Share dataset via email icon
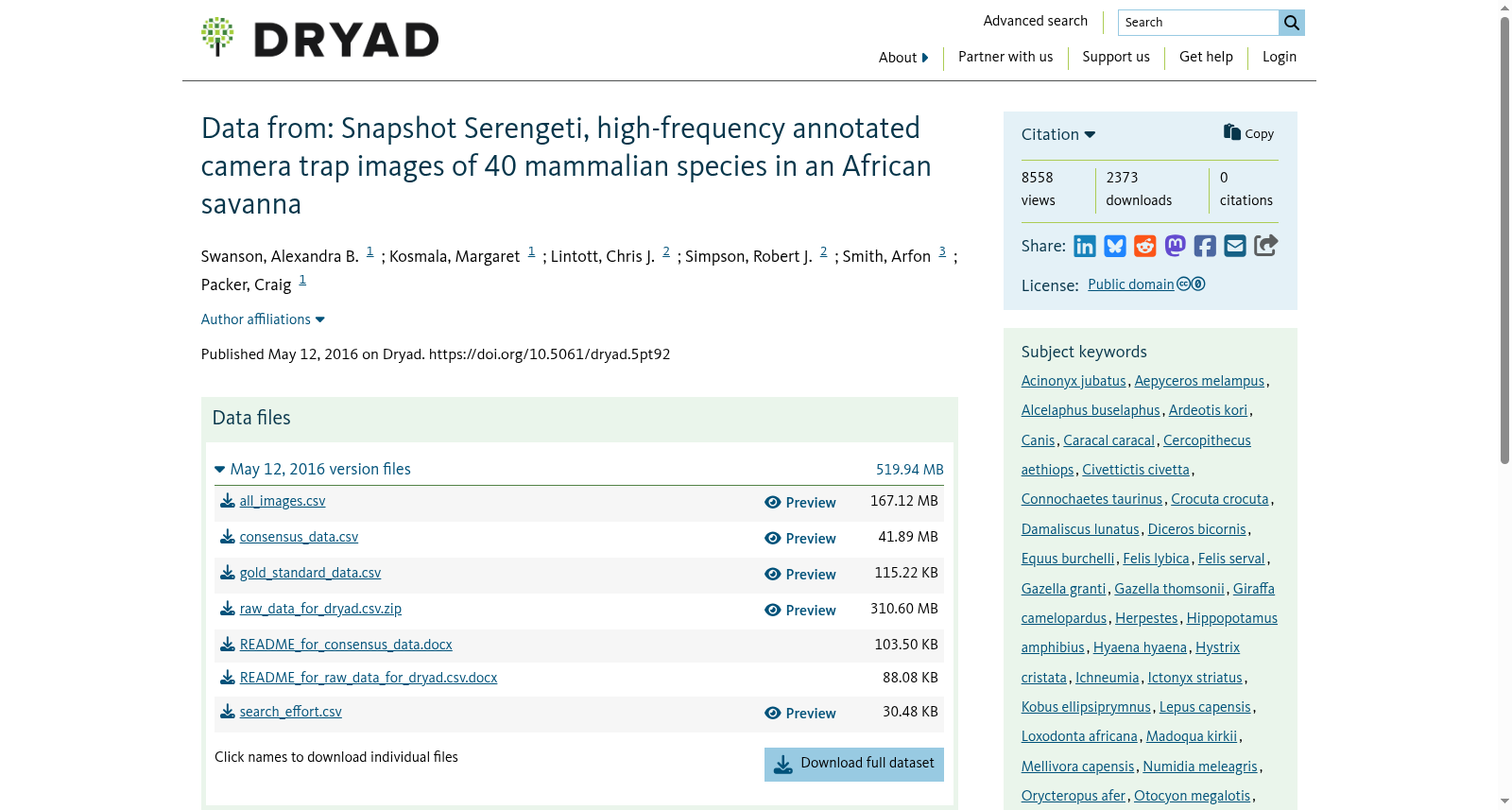Screen dimensions: 1512x810 pyautogui.click(x=1235, y=247)
